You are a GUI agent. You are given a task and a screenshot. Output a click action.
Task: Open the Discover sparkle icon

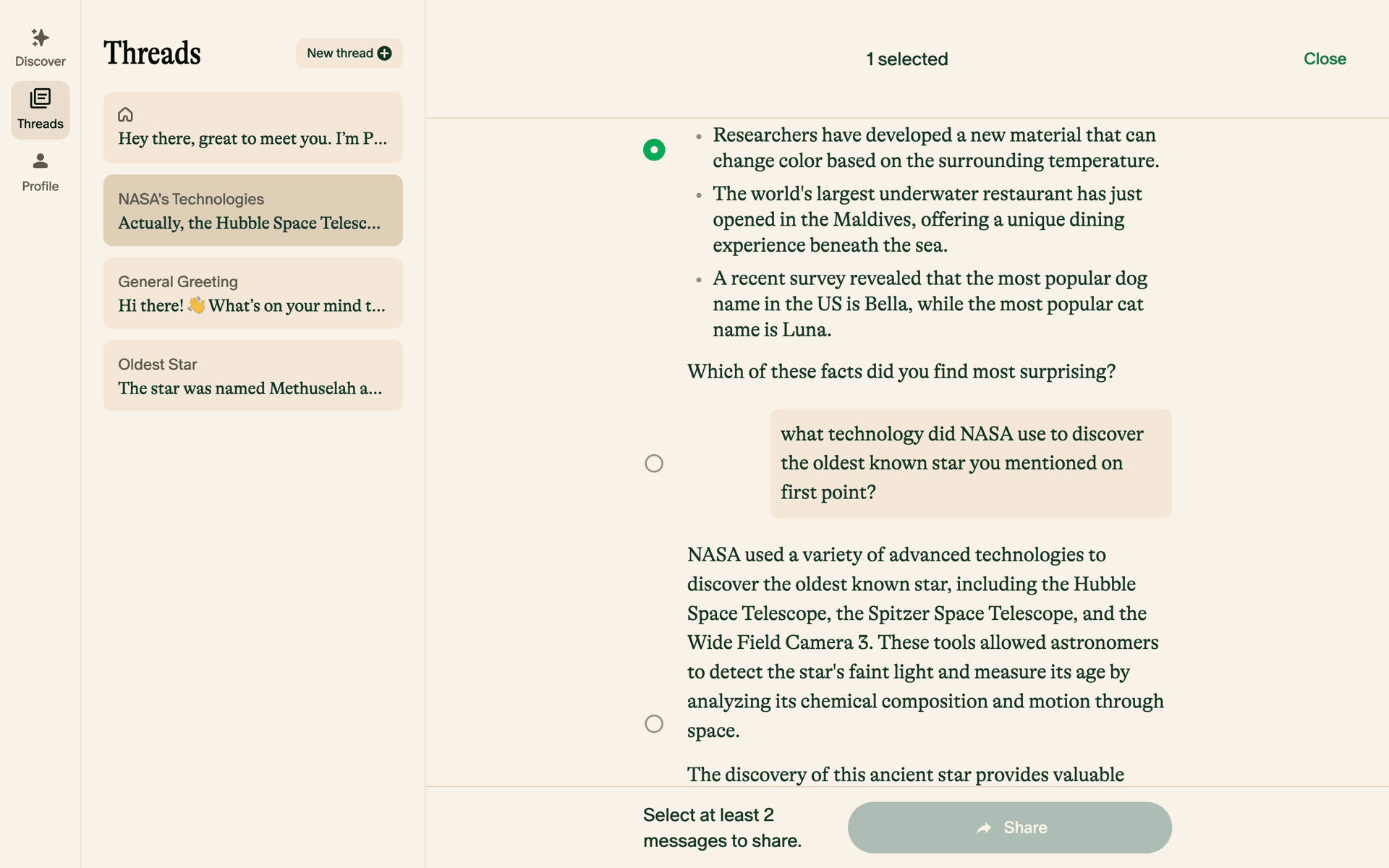click(41, 38)
